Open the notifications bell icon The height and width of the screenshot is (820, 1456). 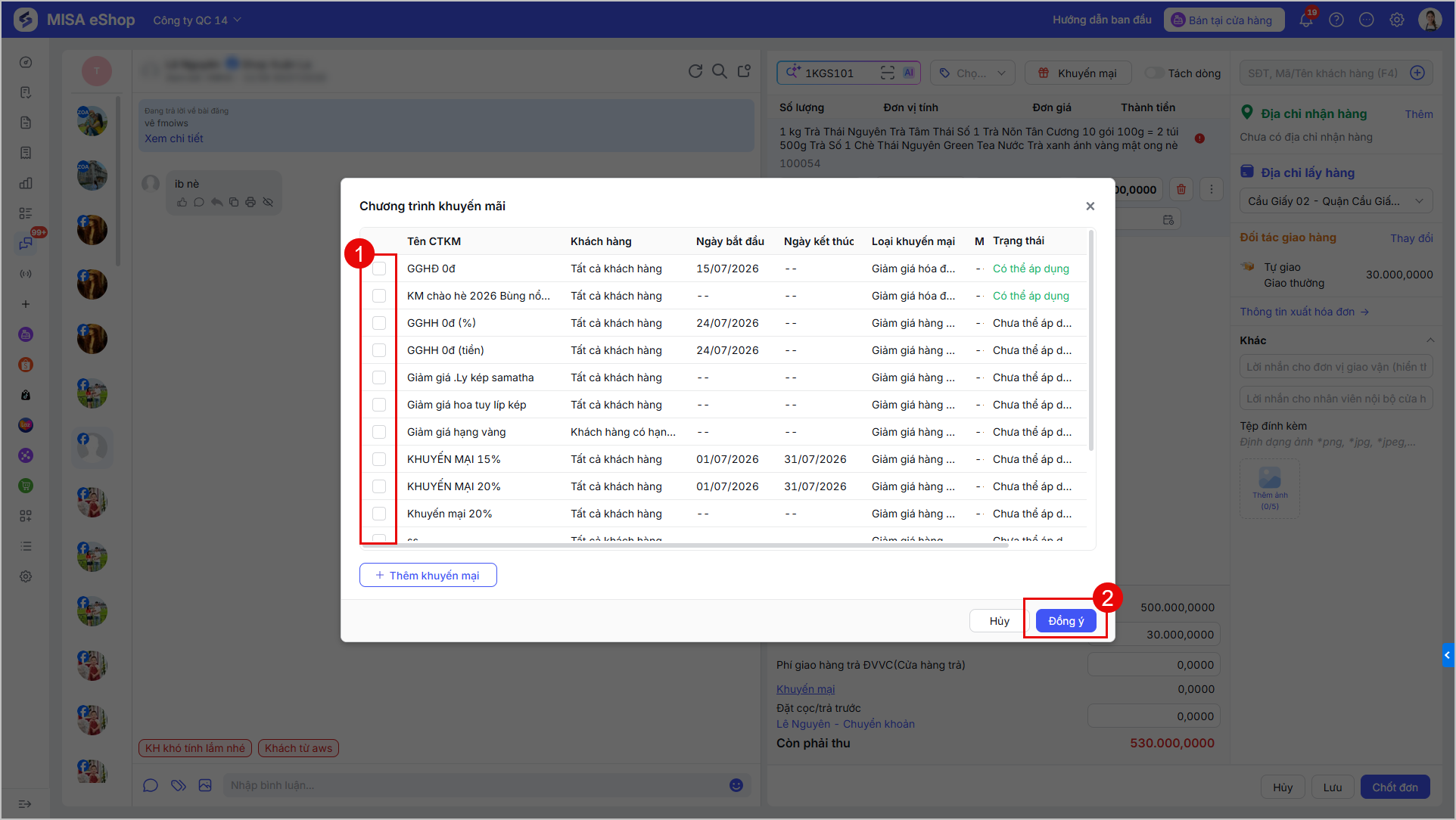1306,20
